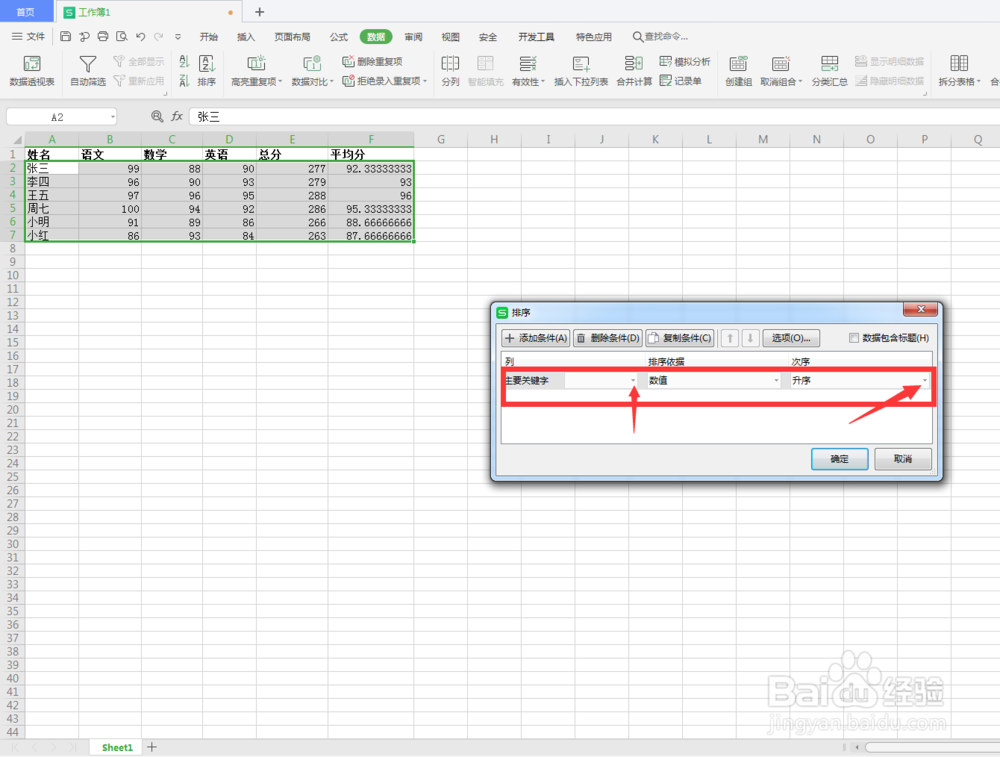Click 分类汇总 subtotal tool
1000x757 pixels.
point(829,71)
